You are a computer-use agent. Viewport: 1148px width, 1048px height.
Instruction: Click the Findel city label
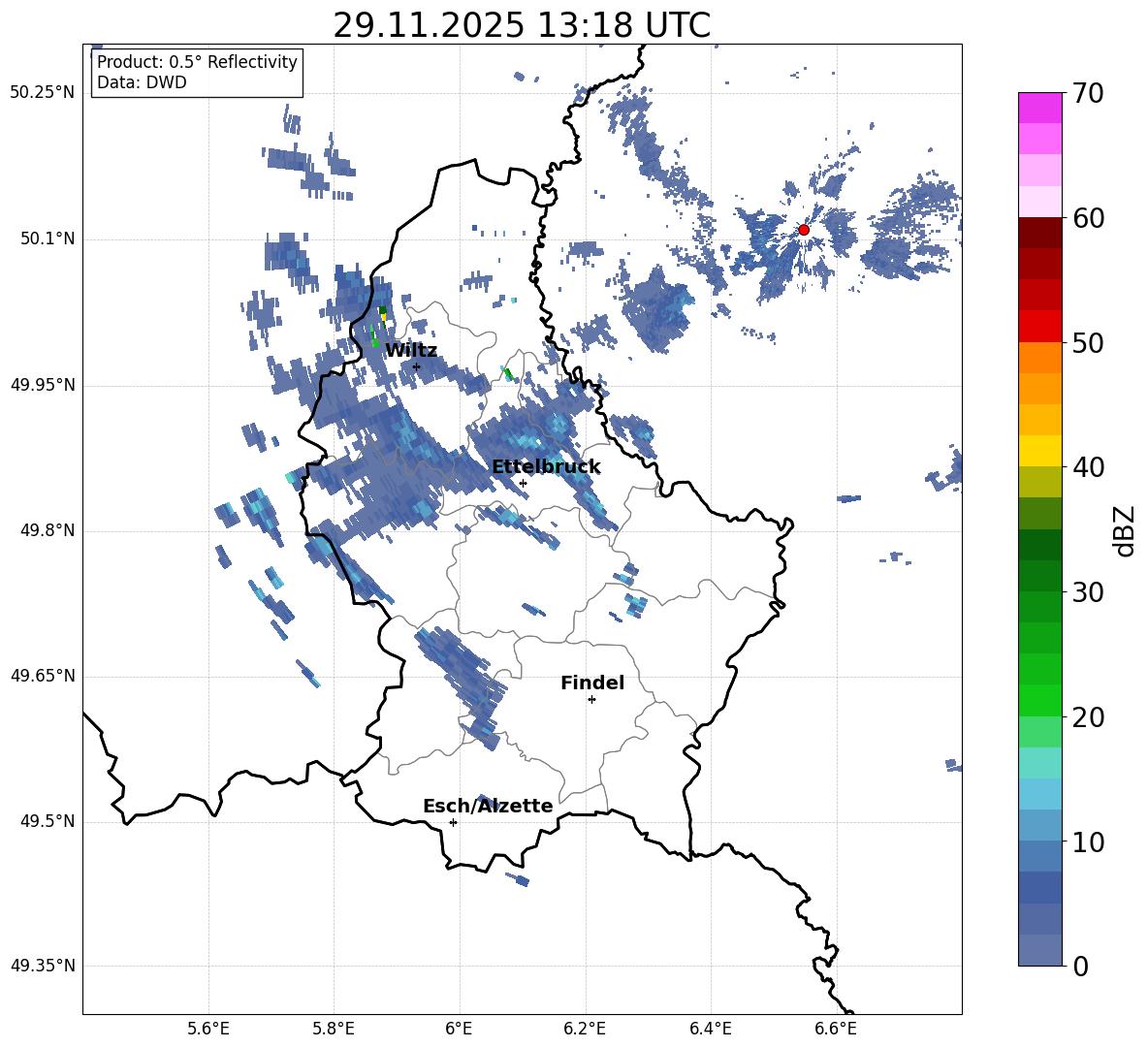(x=592, y=683)
